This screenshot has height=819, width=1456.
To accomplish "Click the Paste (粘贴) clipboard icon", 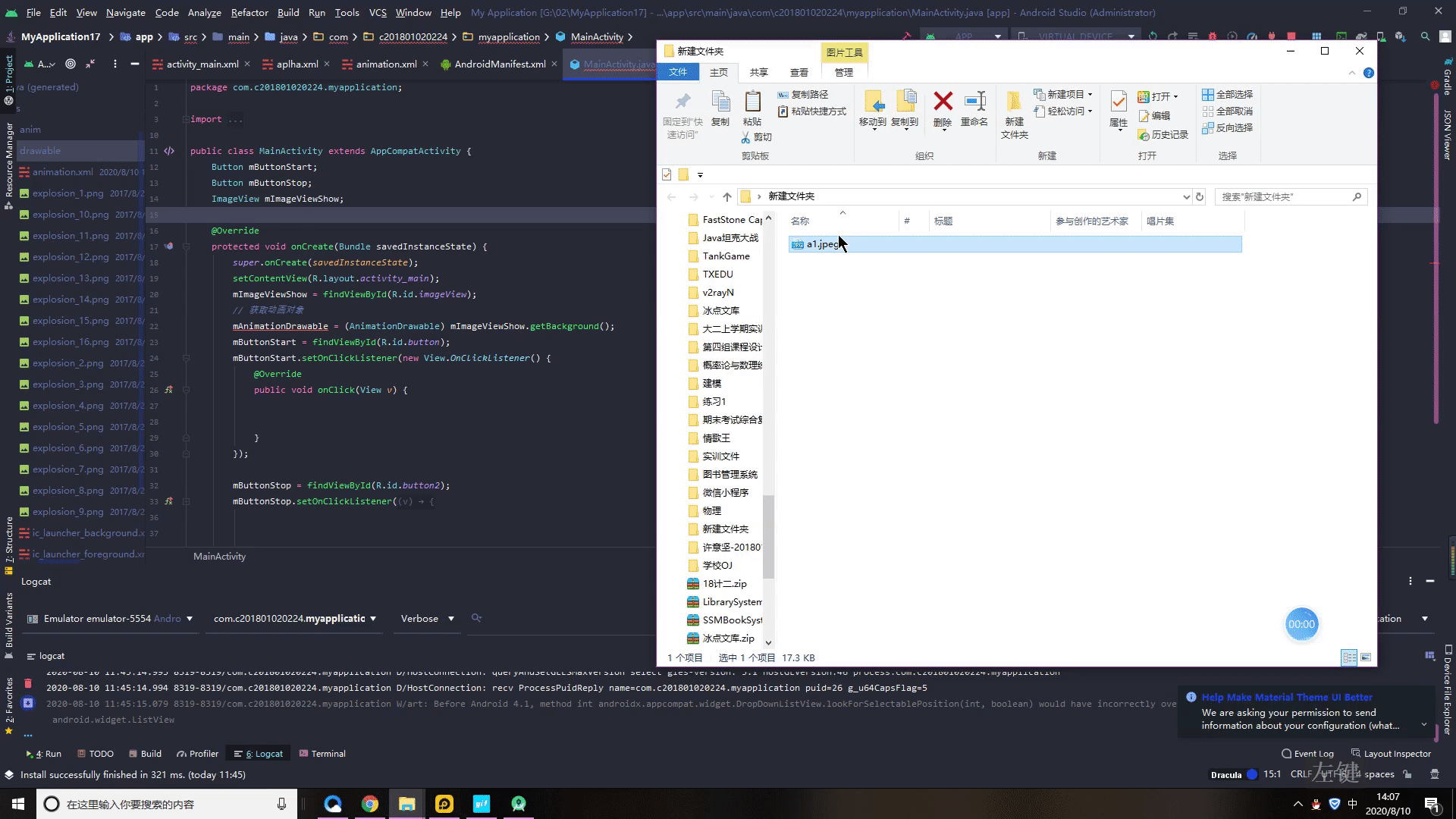I will [x=752, y=102].
